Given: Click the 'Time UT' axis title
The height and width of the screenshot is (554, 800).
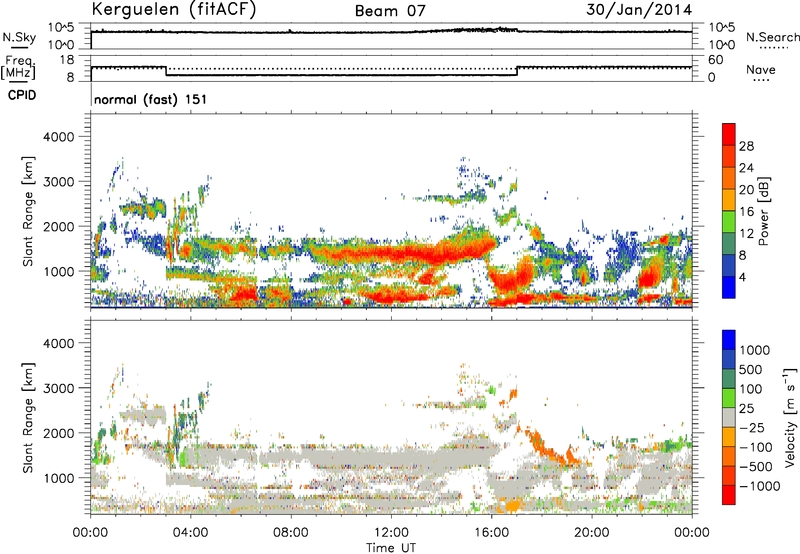Looking at the screenshot, I should point(391,548).
